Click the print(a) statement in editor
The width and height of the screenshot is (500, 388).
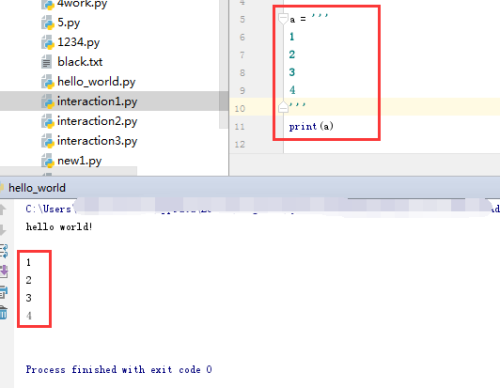click(311, 127)
